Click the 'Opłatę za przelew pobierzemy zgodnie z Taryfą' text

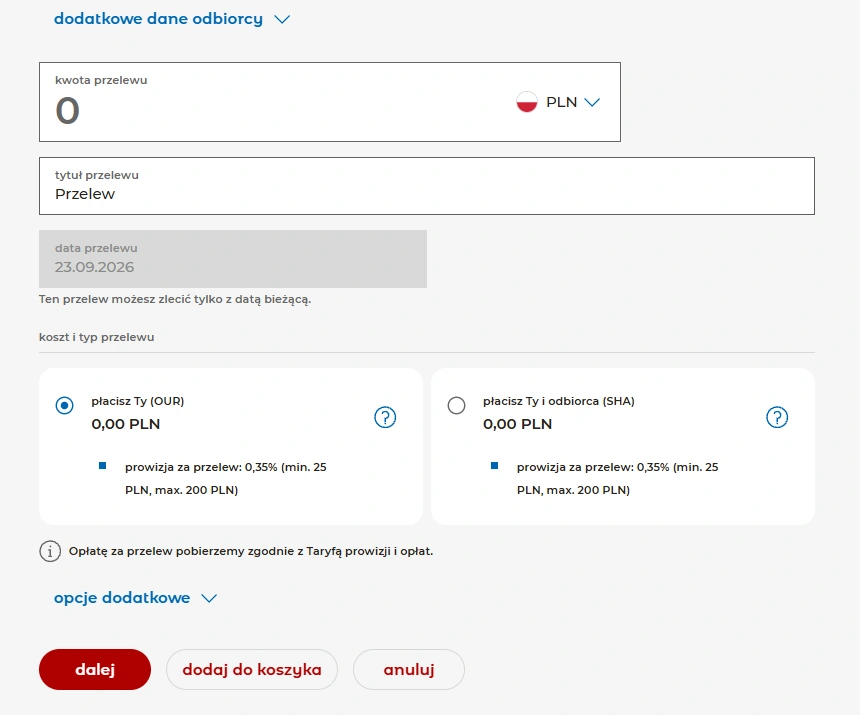pos(251,551)
